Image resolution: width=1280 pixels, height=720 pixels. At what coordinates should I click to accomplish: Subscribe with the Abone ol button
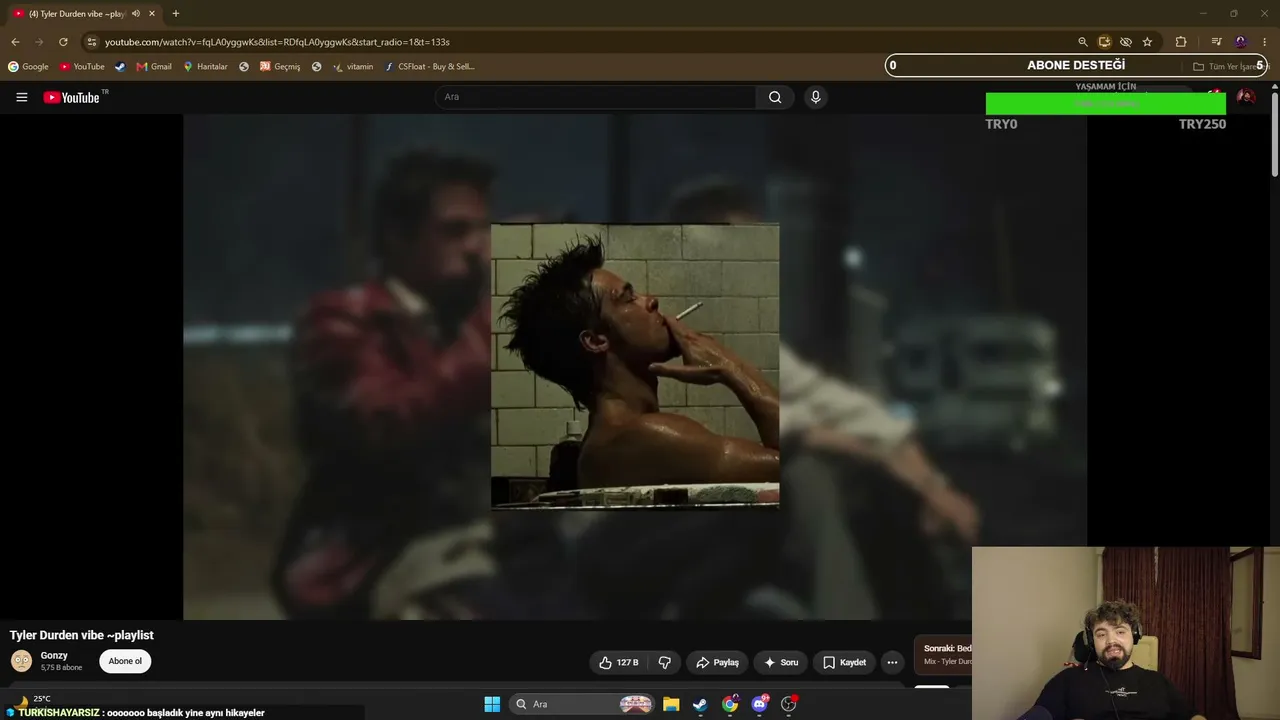125,661
